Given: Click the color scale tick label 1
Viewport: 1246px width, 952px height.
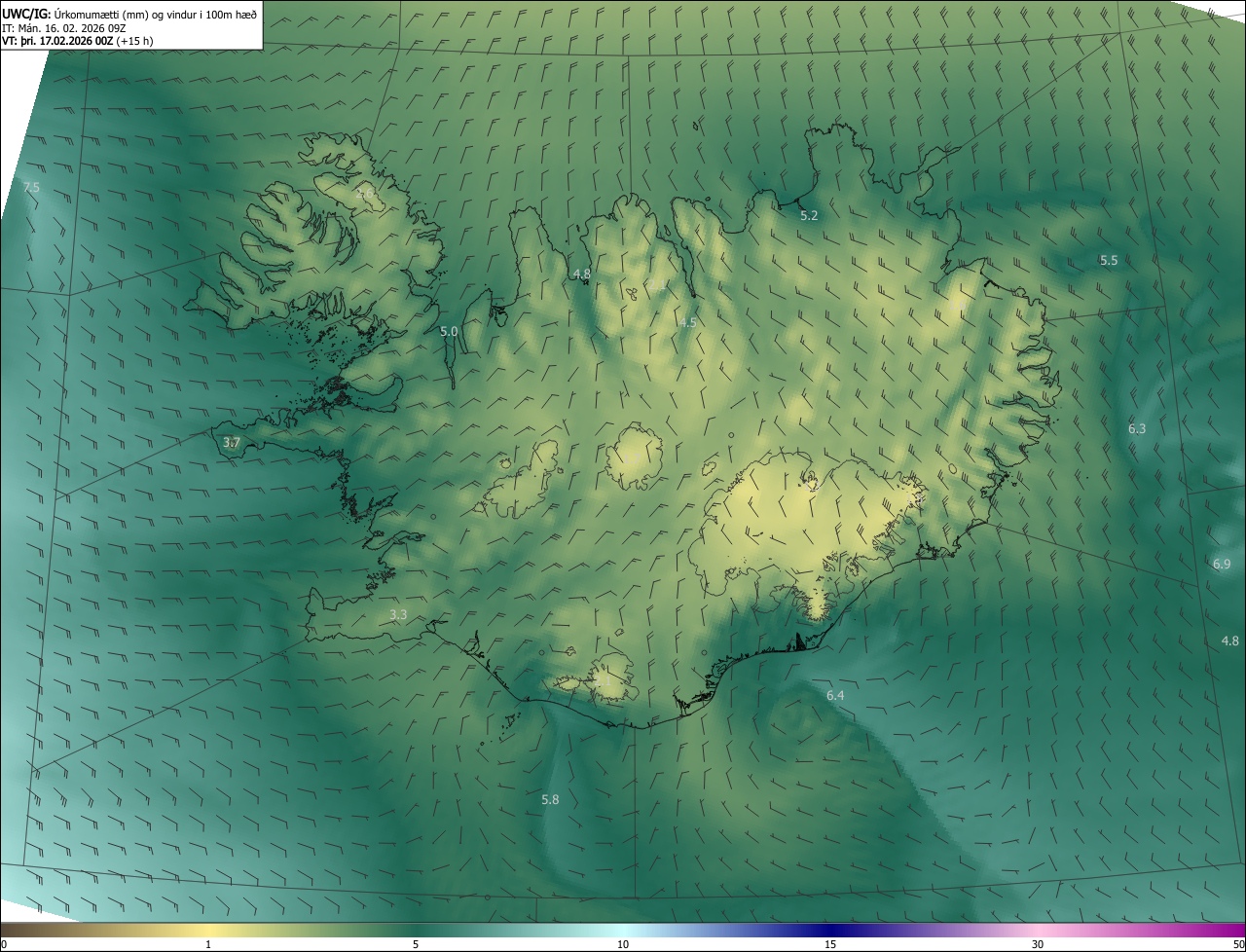Looking at the screenshot, I should [208, 944].
